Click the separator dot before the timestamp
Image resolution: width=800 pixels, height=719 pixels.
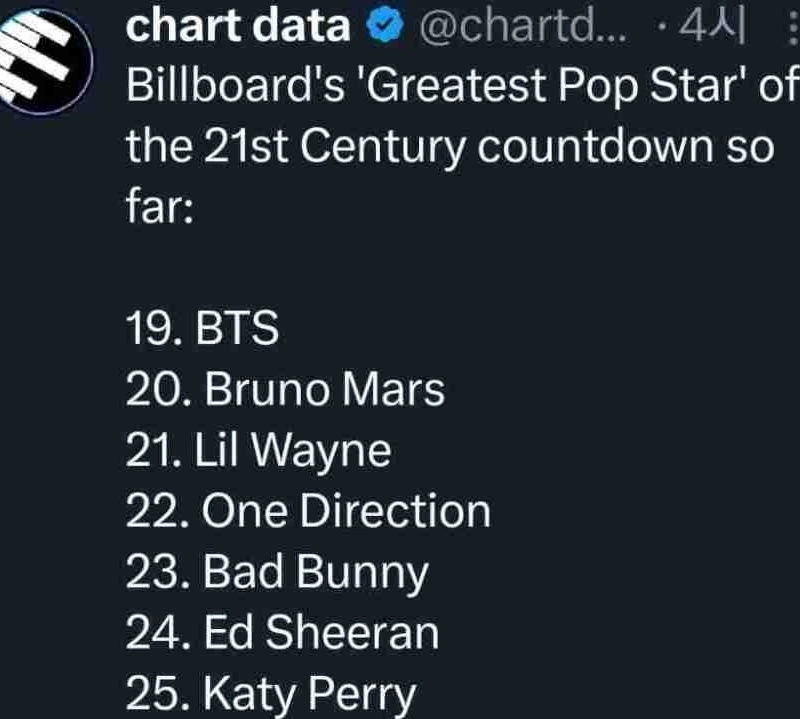(663, 29)
